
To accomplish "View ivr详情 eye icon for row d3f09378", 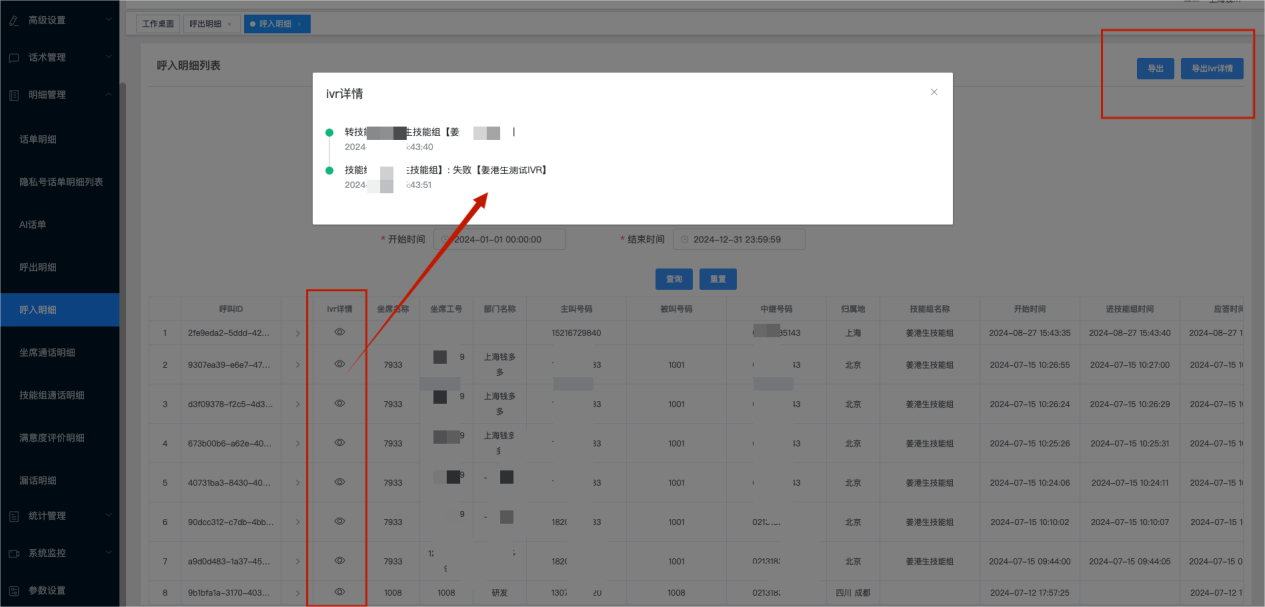I will tap(339, 403).
